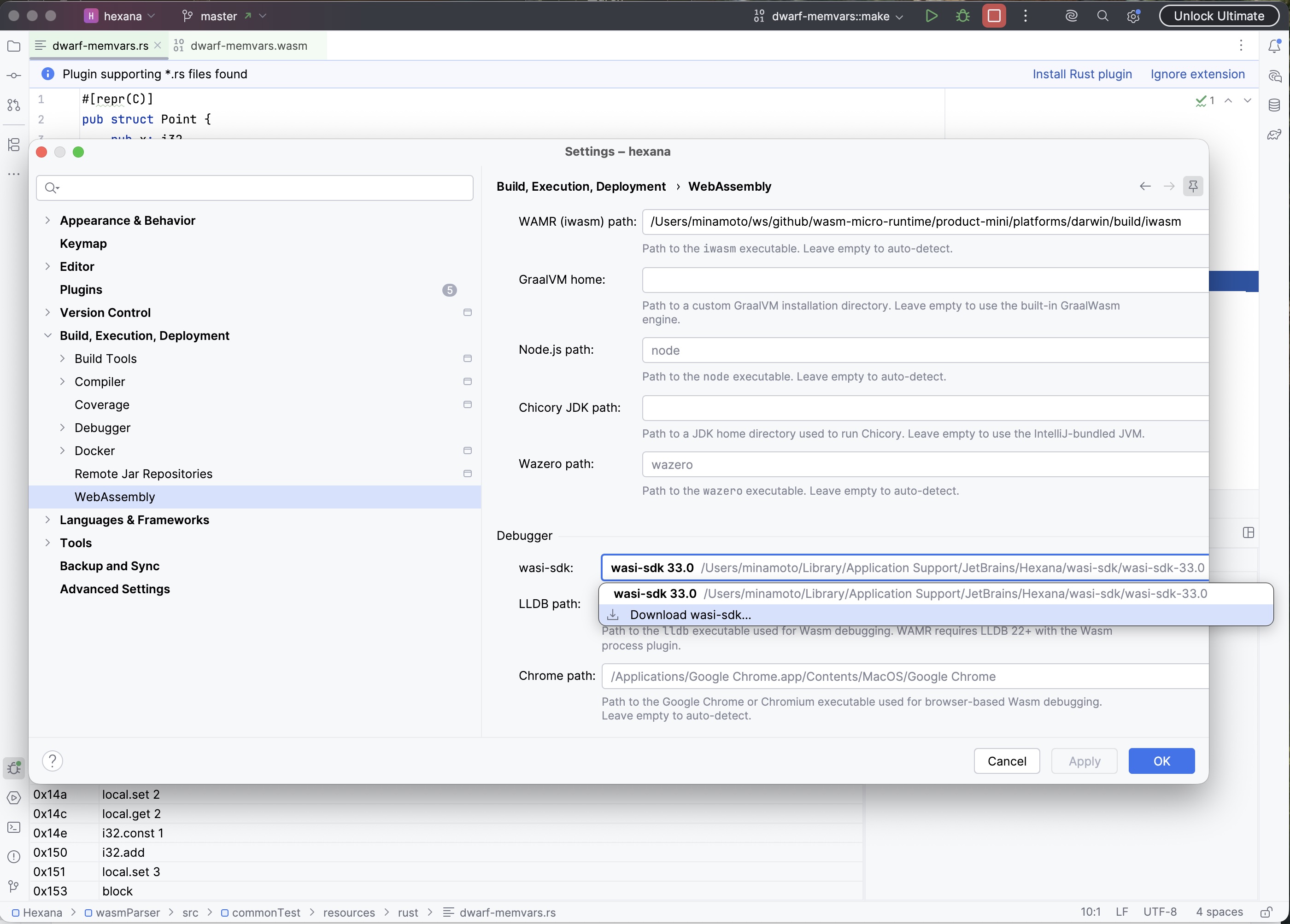Pin the WebAssembly settings page
The image size is (1290, 924).
[x=1193, y=186]
